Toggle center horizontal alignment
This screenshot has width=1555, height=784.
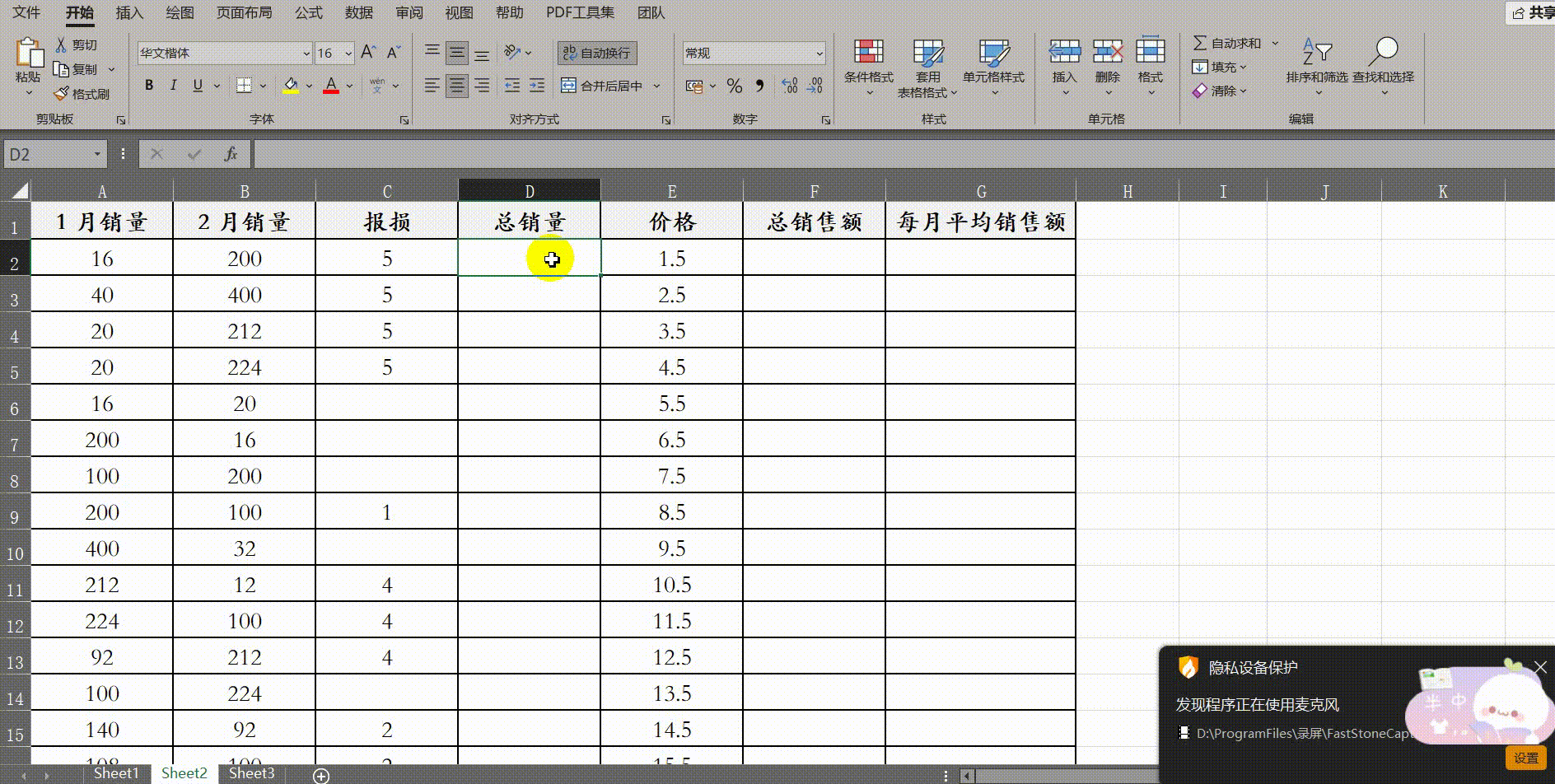point(457,86)
